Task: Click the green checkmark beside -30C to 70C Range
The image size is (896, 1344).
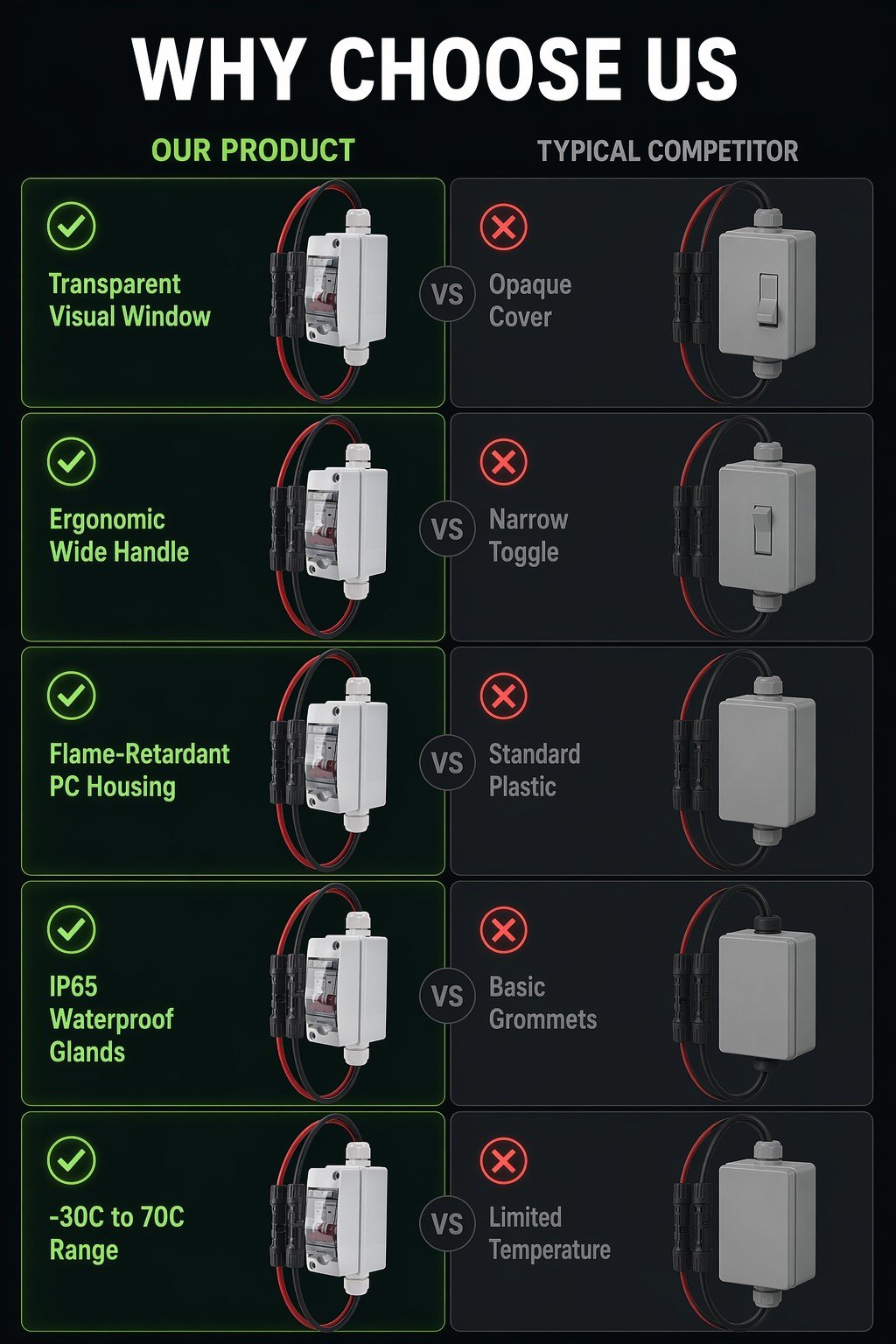Action: click(x=71, y=1160)
